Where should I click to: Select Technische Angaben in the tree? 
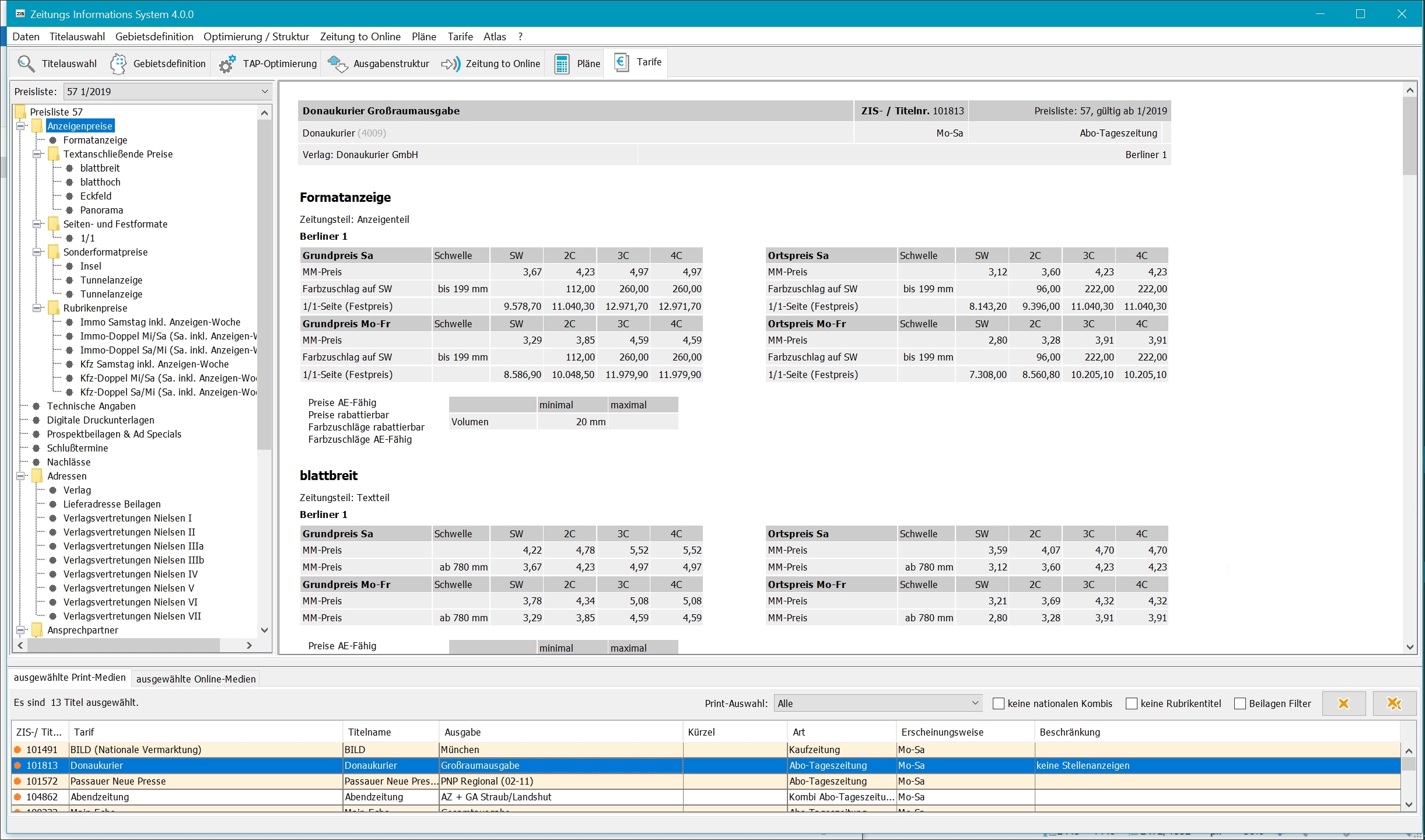[91, 406]
